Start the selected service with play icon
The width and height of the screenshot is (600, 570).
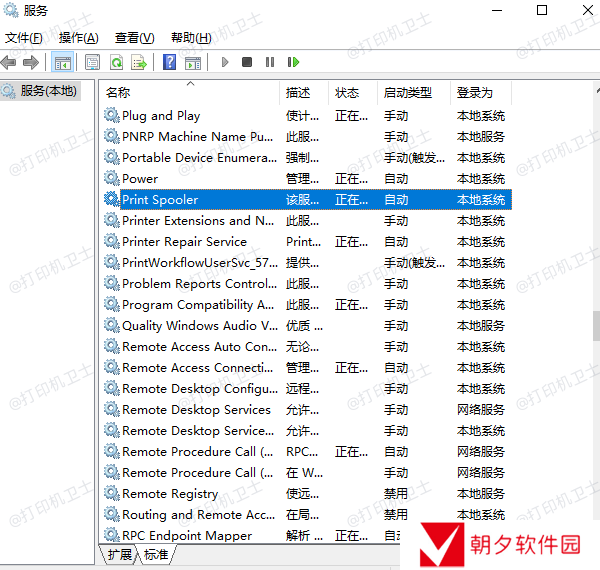225,62
